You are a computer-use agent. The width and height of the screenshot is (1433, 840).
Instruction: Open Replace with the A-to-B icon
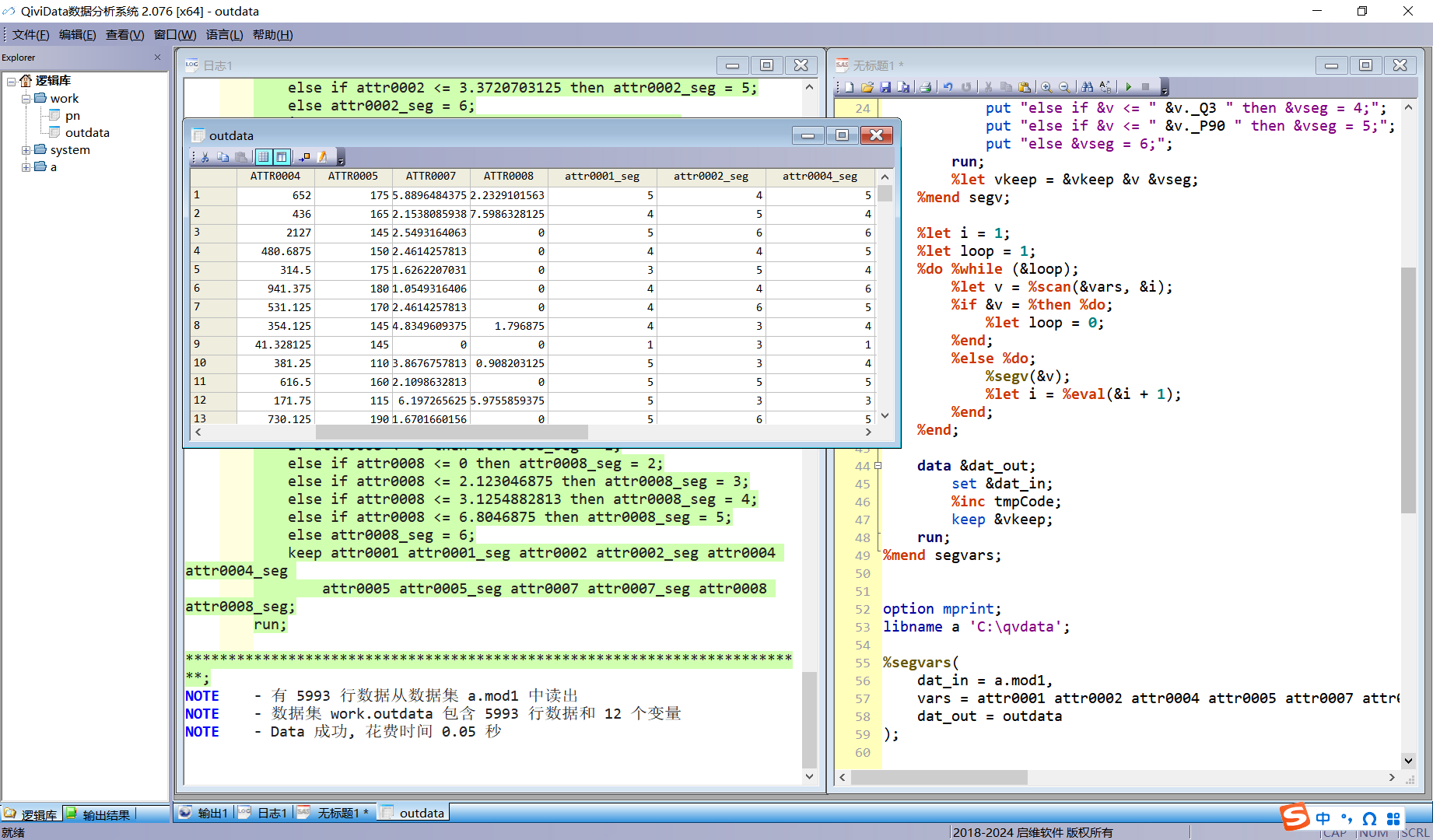tap(1105, 87)
